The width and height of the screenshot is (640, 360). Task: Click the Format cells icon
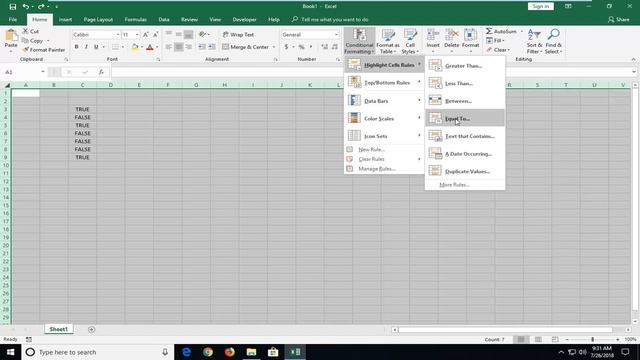click(x=471, y=36)
